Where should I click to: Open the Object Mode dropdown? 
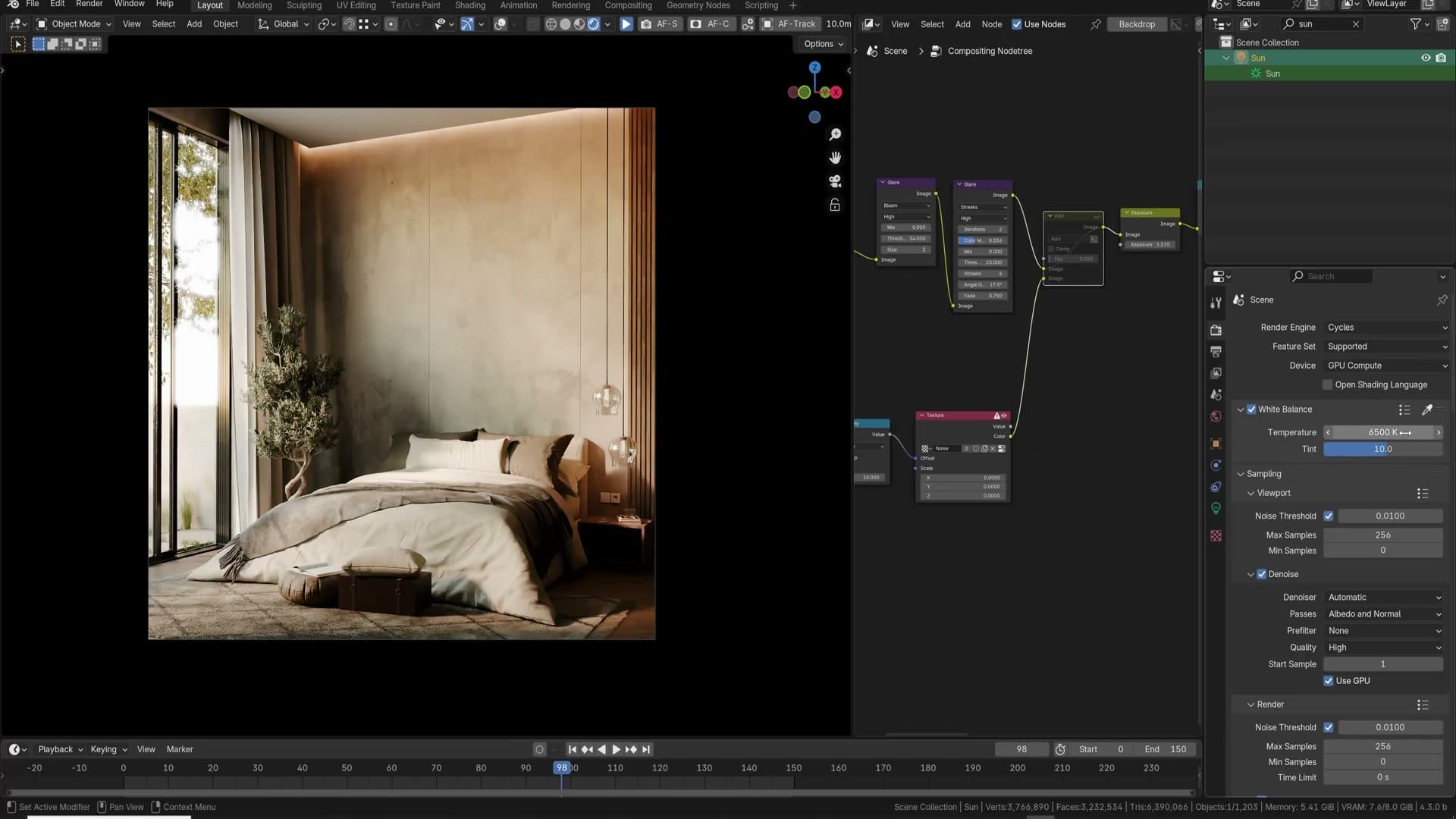point(74,24)
